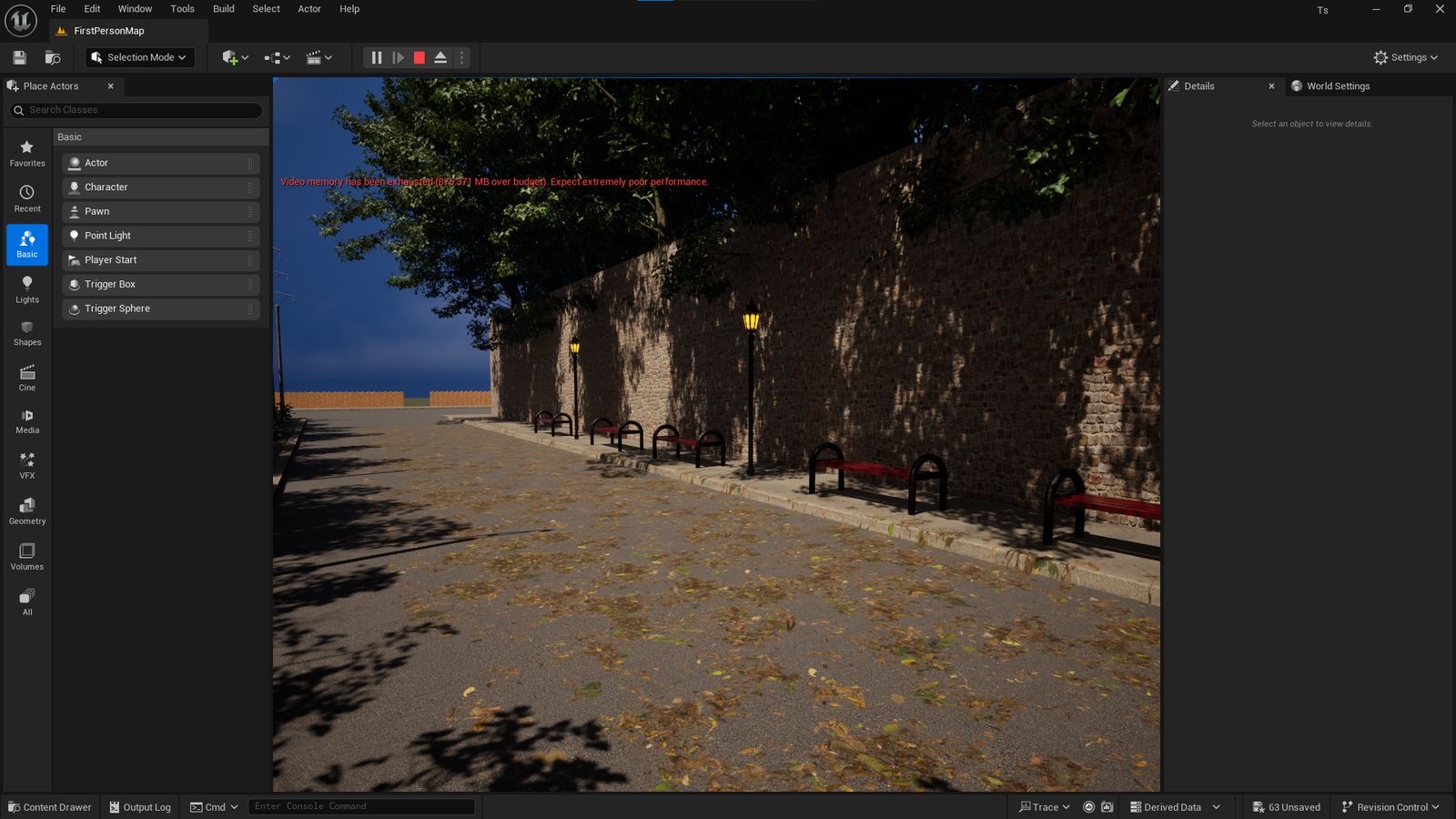
Task: Expand the Selection Mode dropdown
Action: tap(140, 57)
